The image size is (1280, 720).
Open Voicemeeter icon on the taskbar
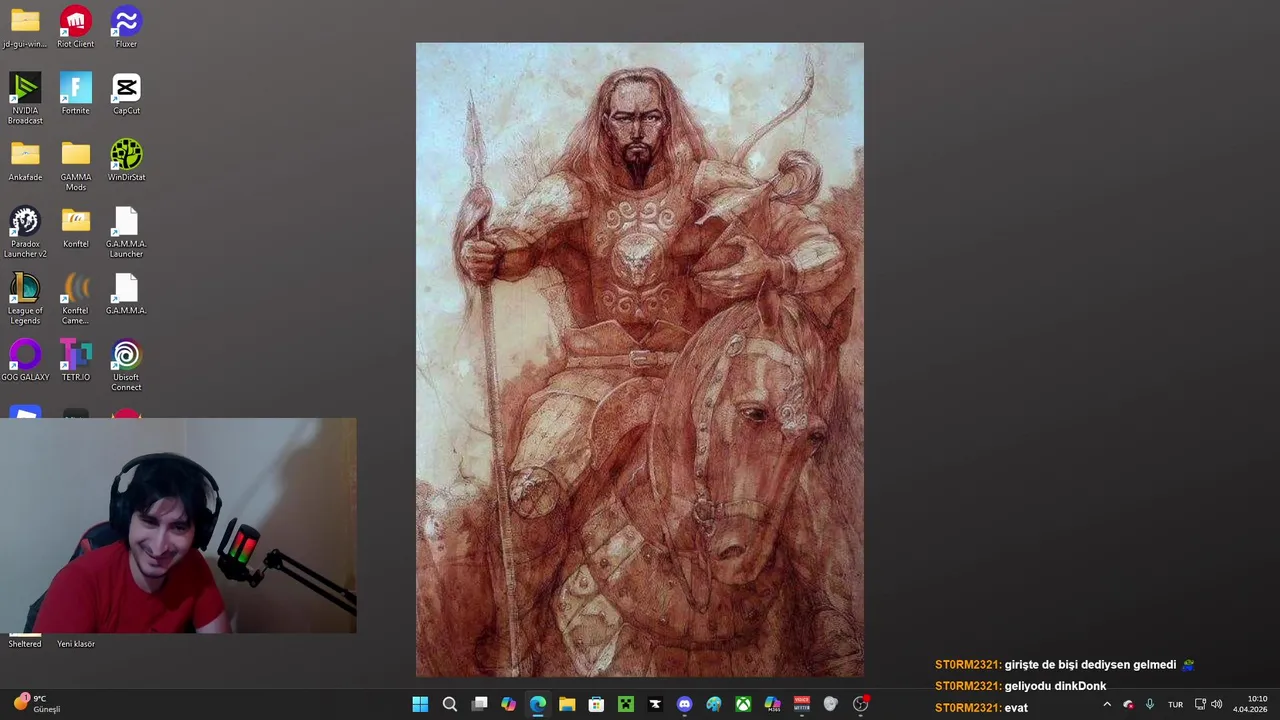pos(801,704)
